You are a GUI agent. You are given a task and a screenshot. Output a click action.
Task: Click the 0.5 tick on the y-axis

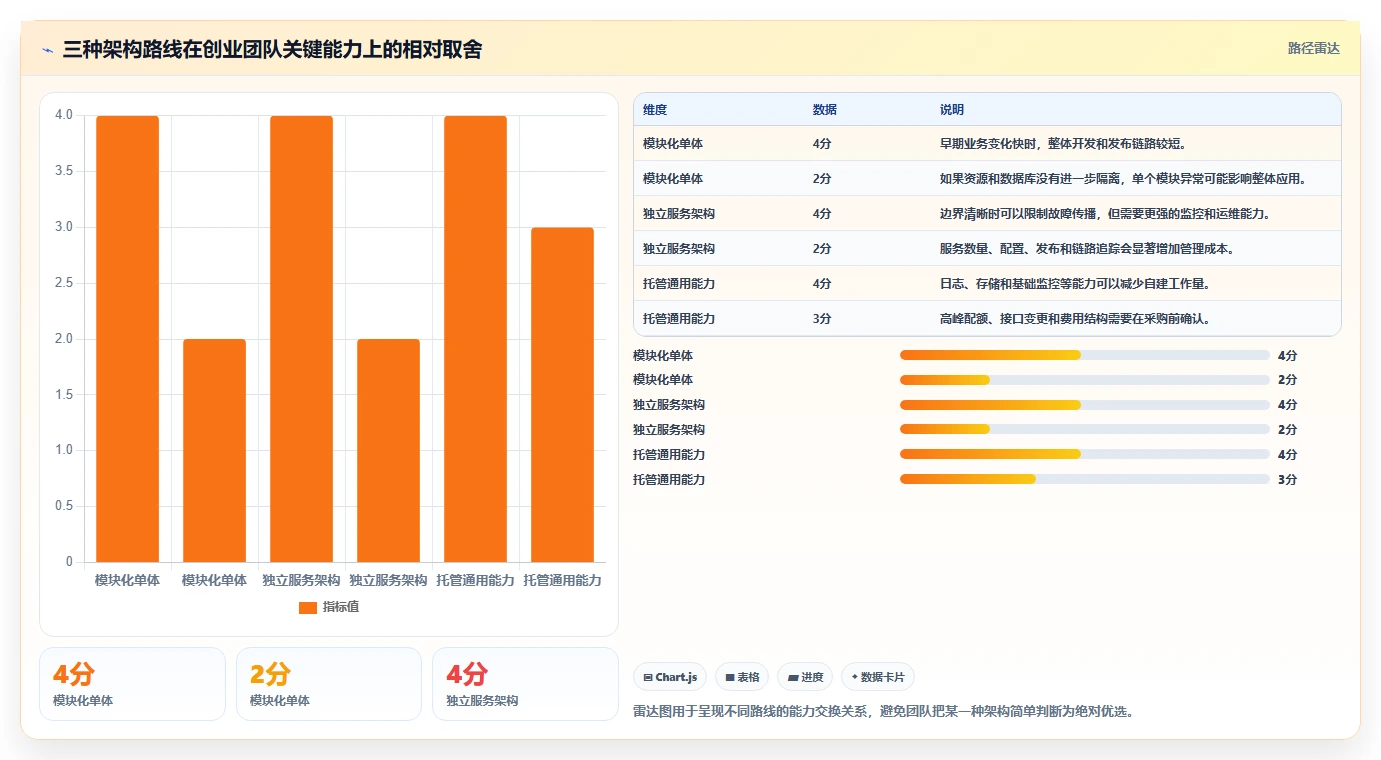tap(64, 506)
